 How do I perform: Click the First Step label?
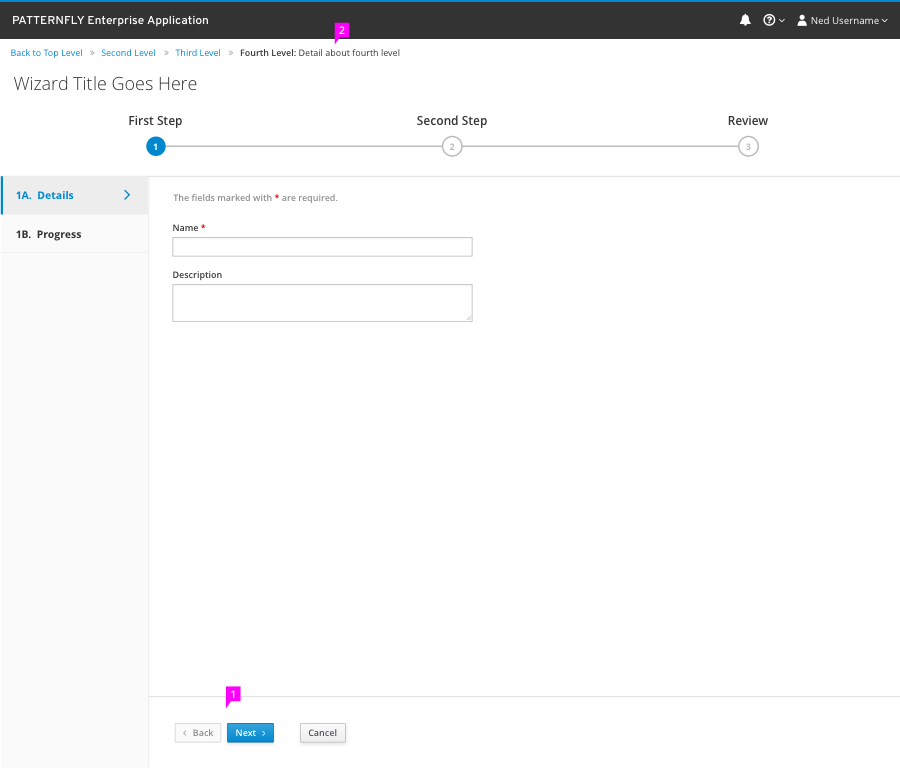[x=155, y=121]
